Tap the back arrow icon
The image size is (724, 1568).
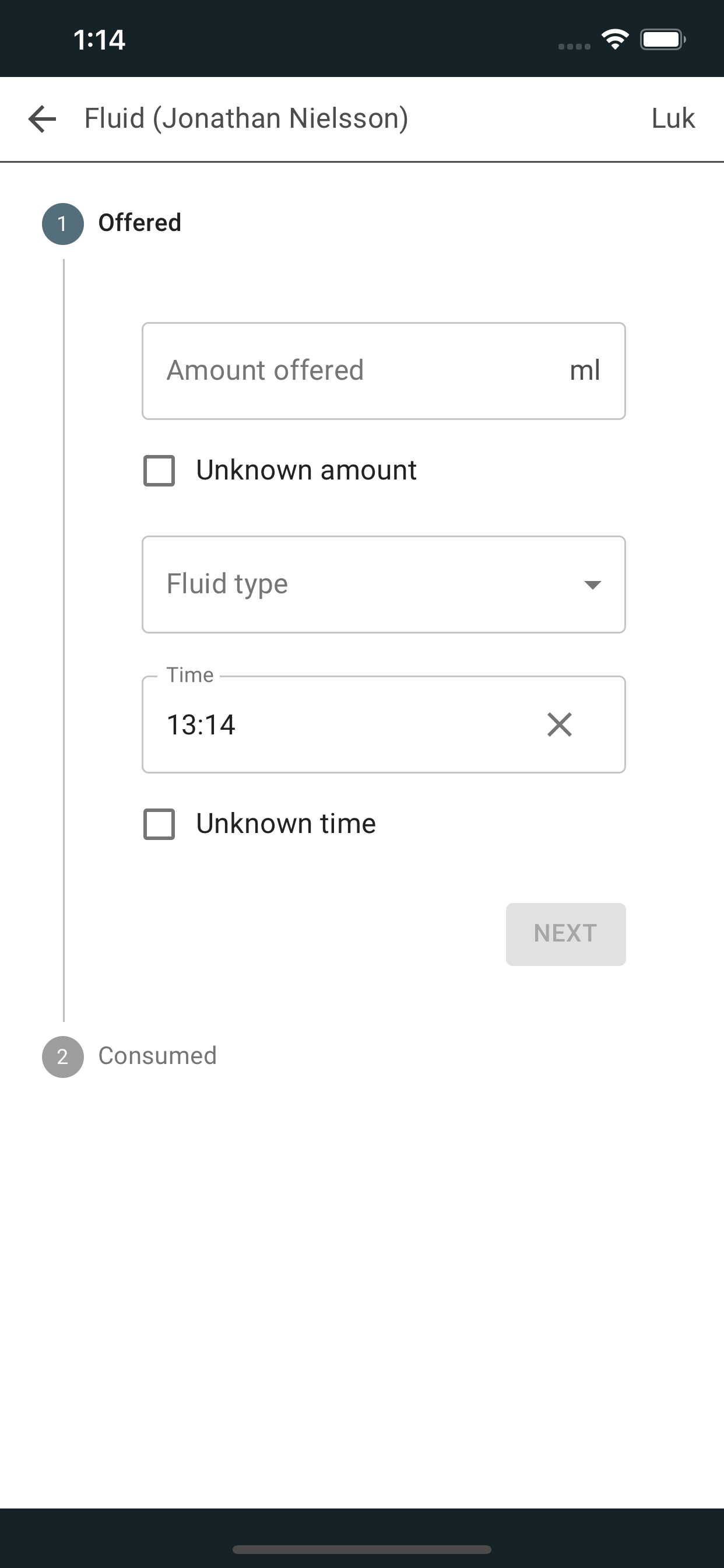[42, 118]
